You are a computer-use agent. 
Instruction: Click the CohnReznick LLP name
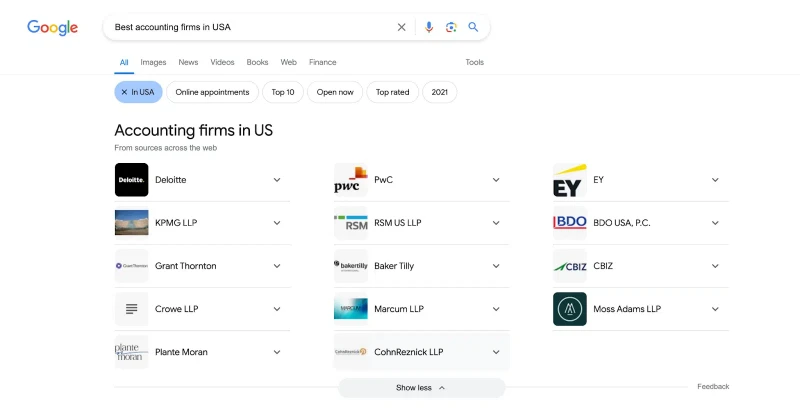pyautogui.click(x=409, y=352)
